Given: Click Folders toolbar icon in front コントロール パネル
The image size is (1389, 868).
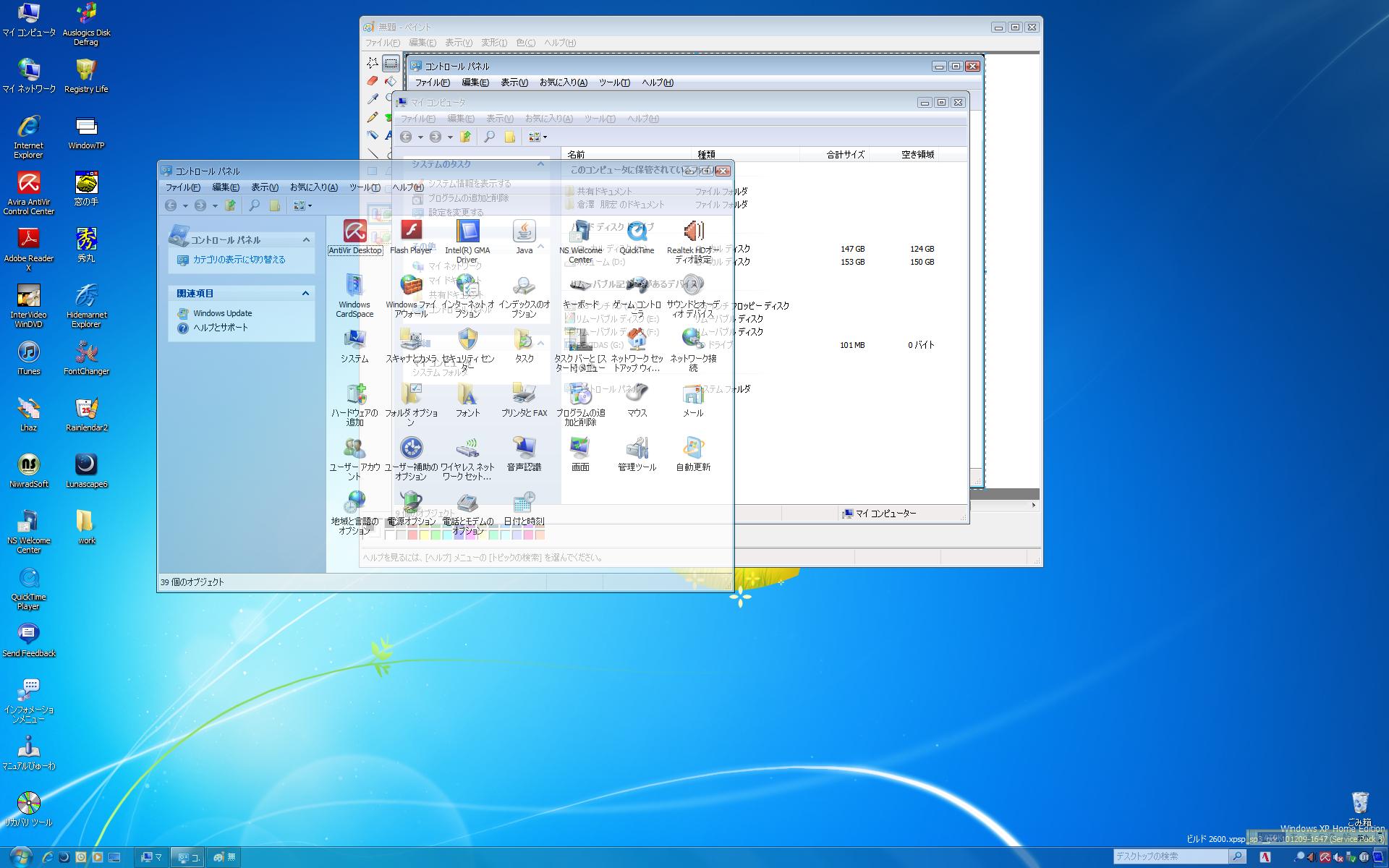Looking at the screenshot, I should coord(275,205).
